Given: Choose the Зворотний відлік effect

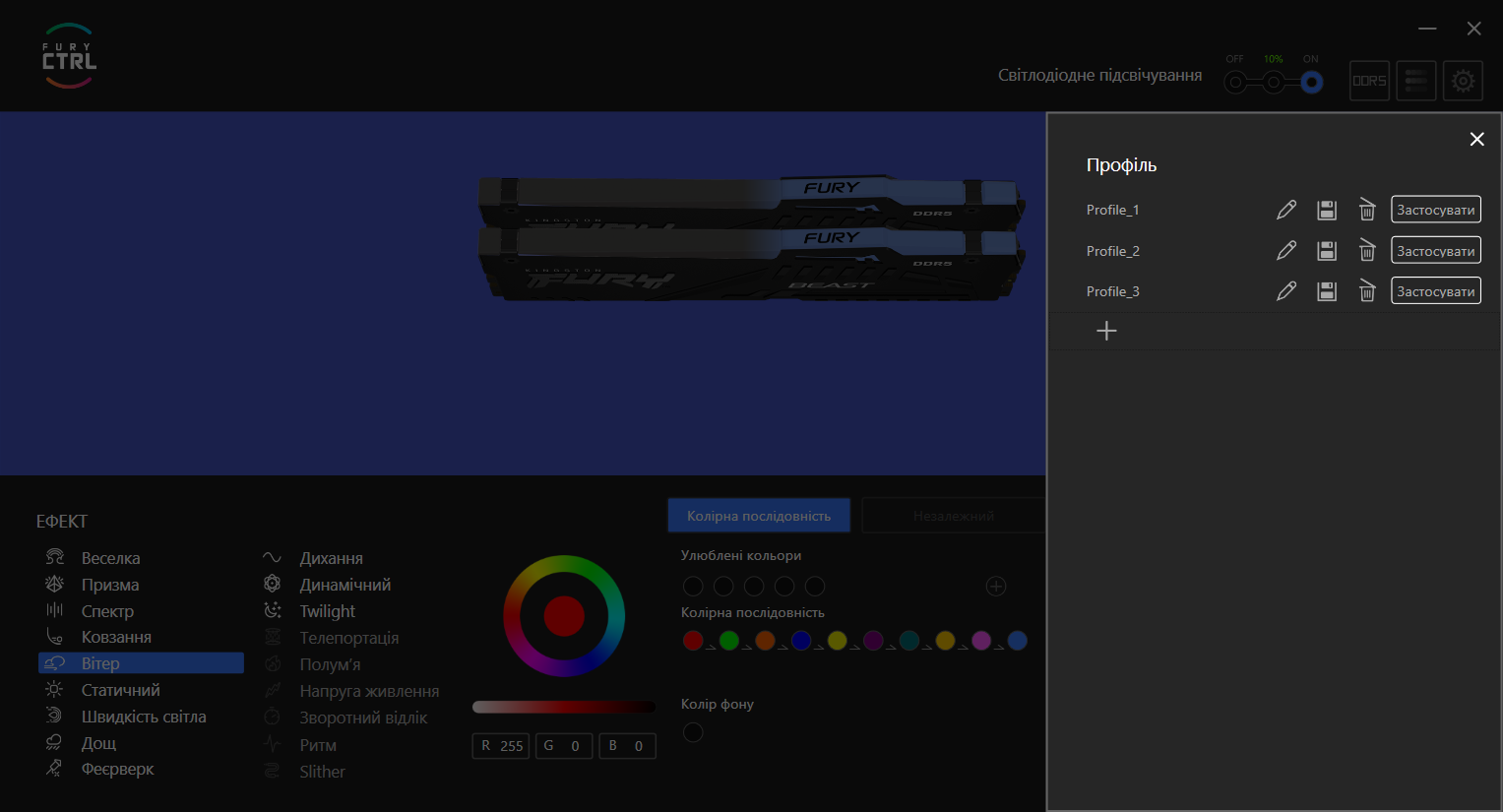Looking at the screenshot, I should pos(363,718).
